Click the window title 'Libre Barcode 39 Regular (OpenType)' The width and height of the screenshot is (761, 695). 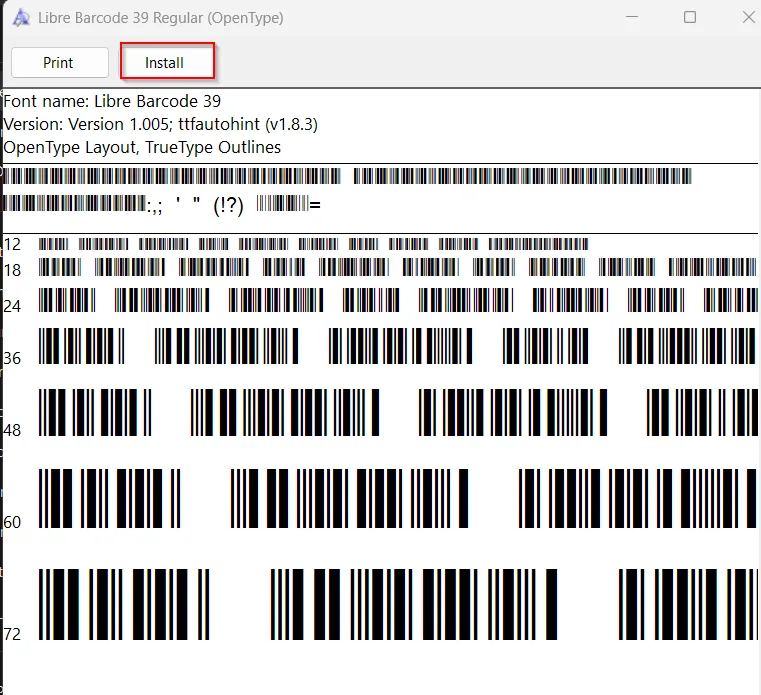161,18
